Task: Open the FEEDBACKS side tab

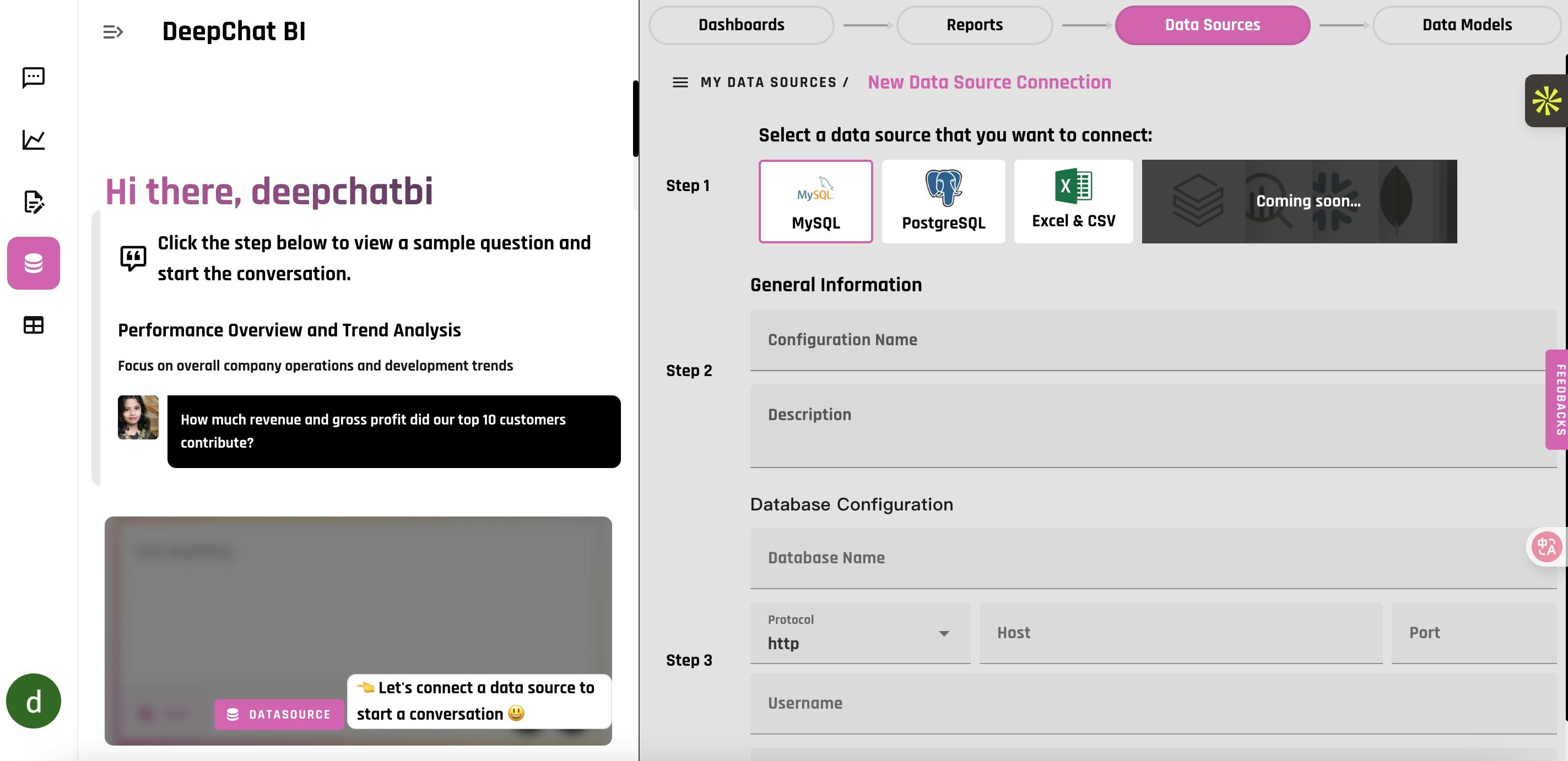Action: click(1556, 399)
